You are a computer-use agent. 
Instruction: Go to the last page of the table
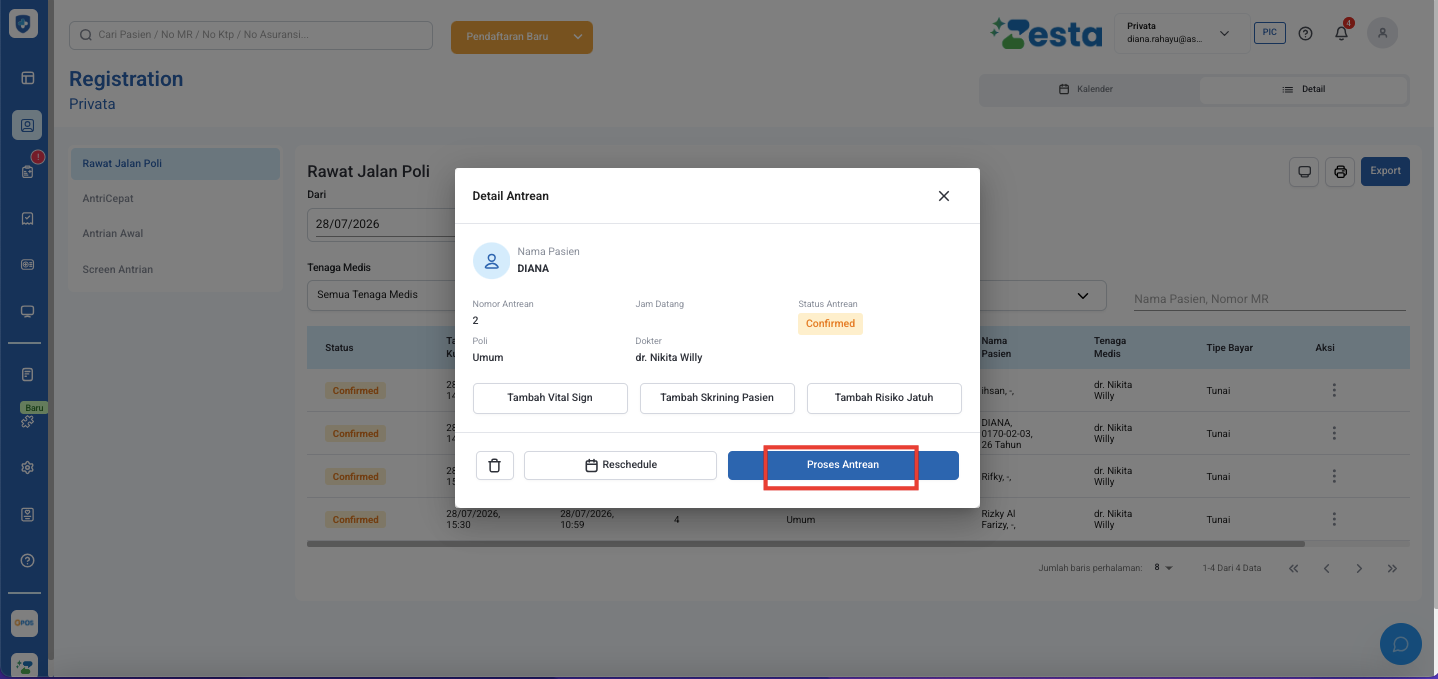point(1392,568)
